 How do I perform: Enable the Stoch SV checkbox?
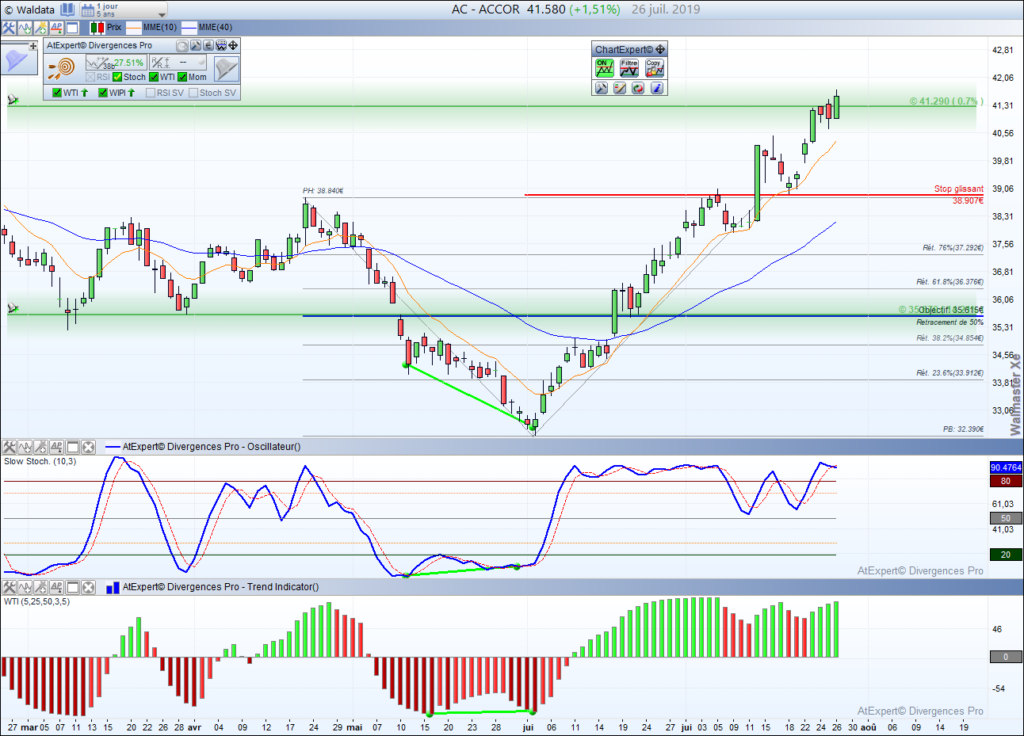[x=193, y=93]
